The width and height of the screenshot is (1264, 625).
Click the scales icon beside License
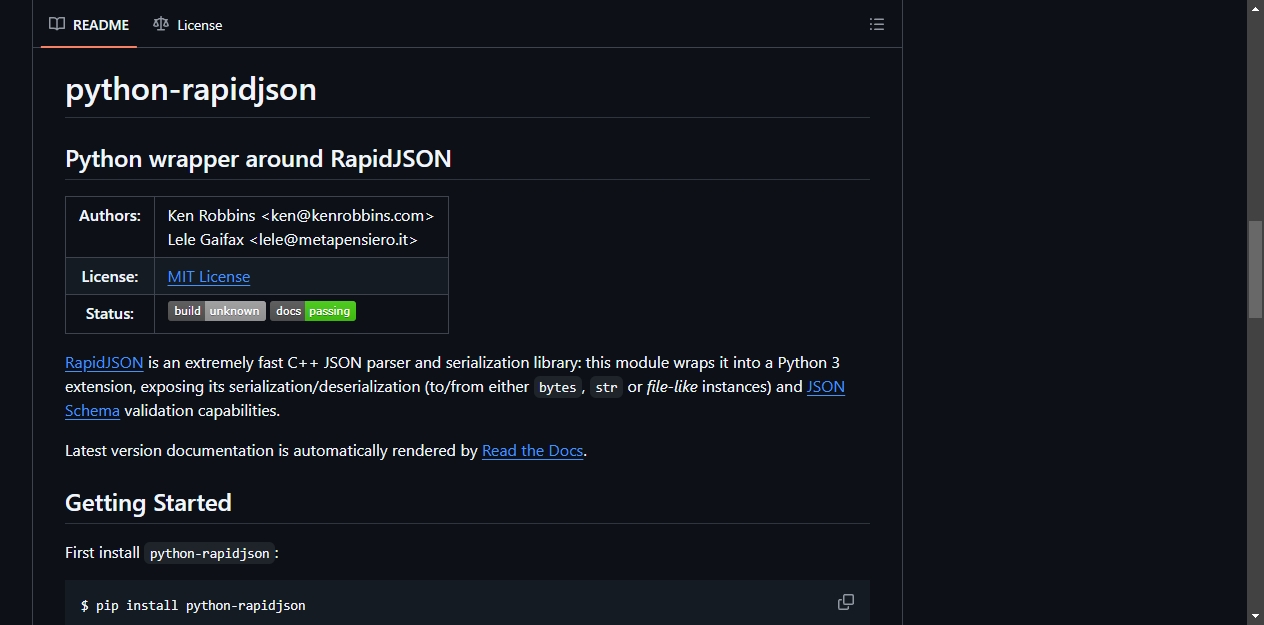point(161,24)
